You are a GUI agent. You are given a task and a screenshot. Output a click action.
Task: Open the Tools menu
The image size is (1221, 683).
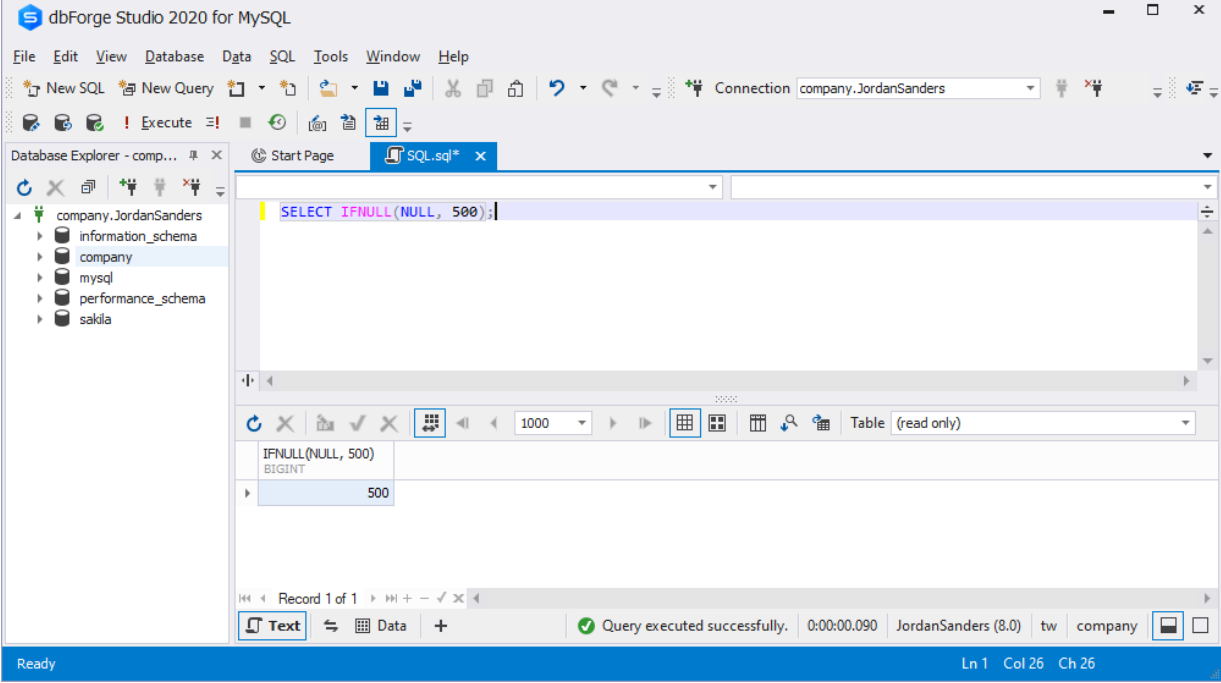tap(331, 56)
